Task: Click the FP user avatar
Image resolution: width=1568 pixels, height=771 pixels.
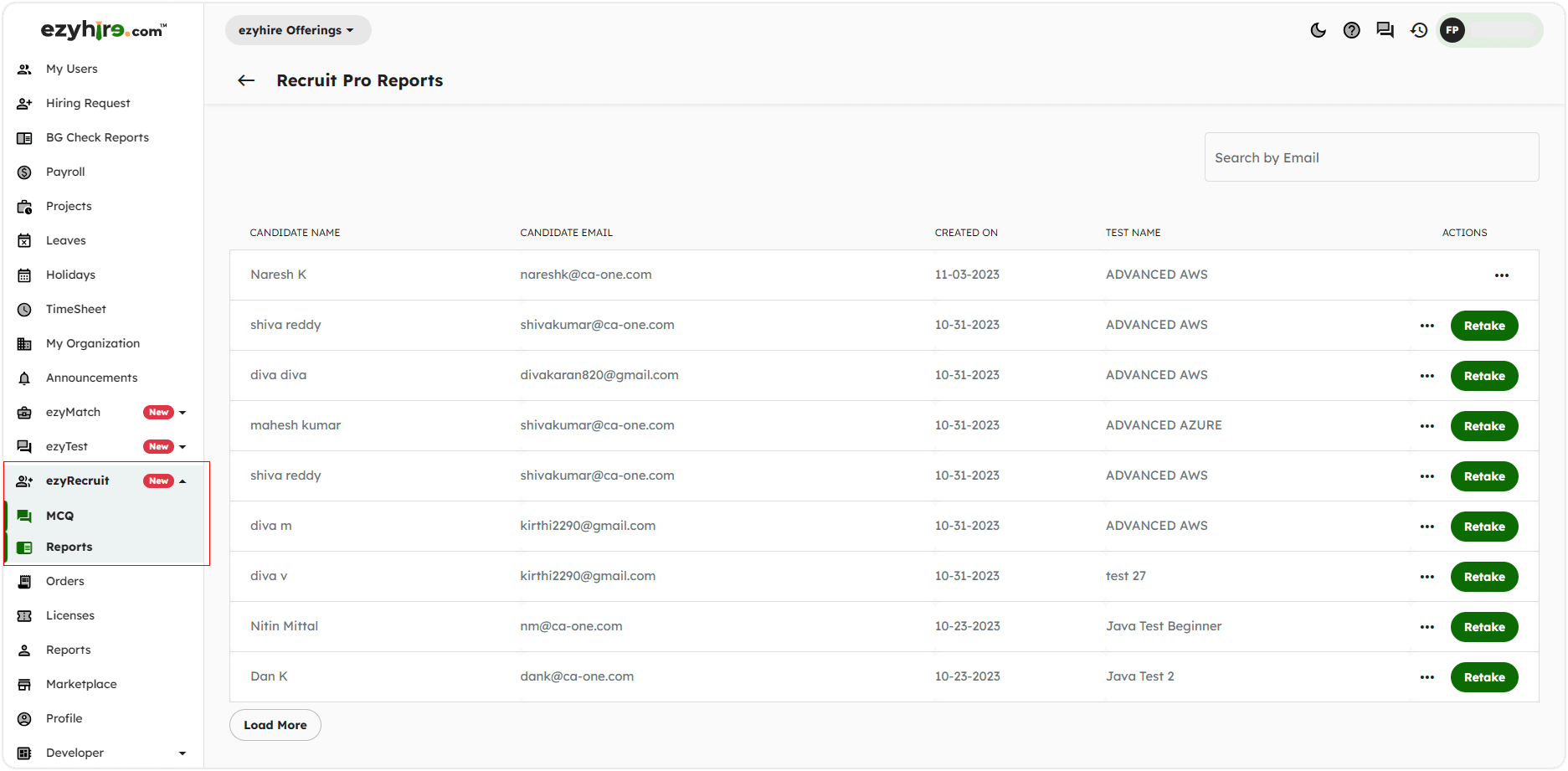Action: pos(1452,30)
